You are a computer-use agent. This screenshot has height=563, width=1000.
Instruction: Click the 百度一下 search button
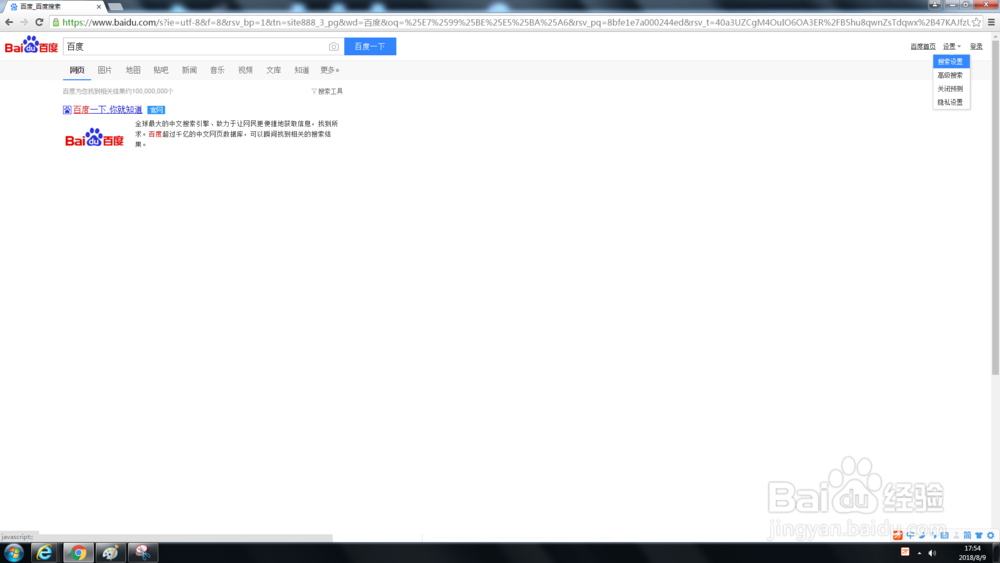coord(370,47)
